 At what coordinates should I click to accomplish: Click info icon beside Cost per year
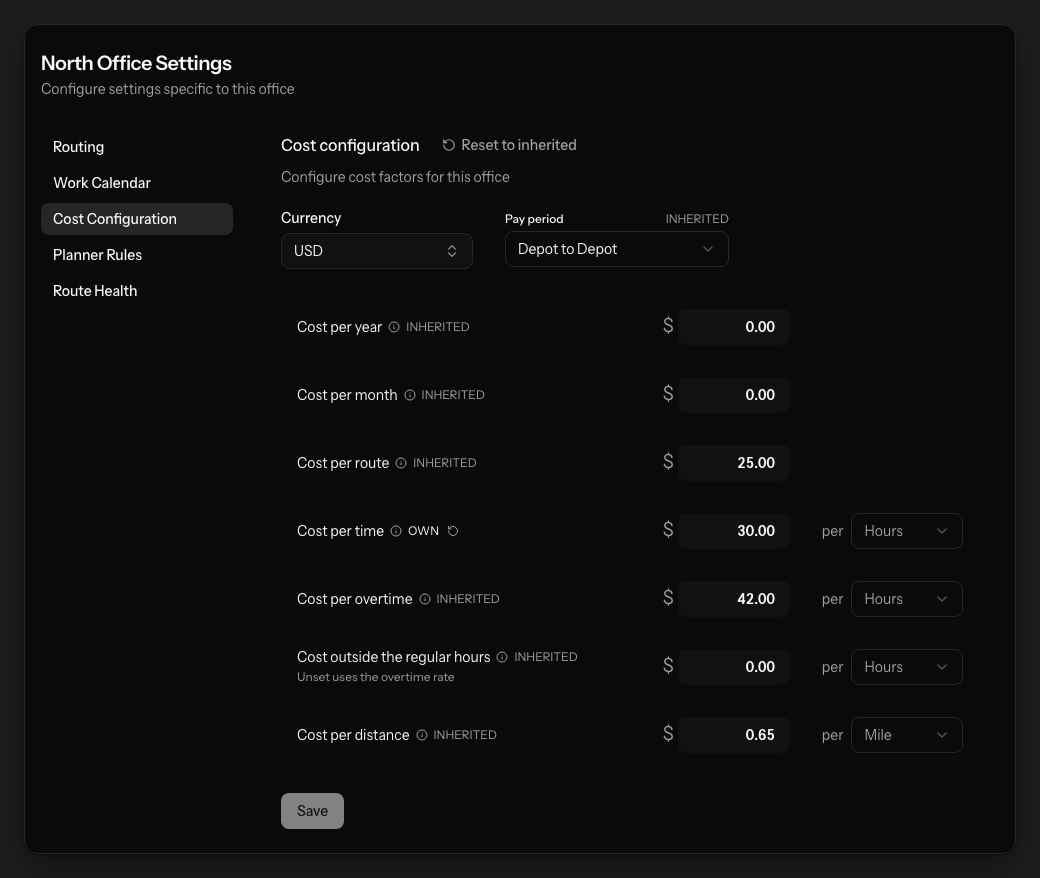[x=394, y=327]
